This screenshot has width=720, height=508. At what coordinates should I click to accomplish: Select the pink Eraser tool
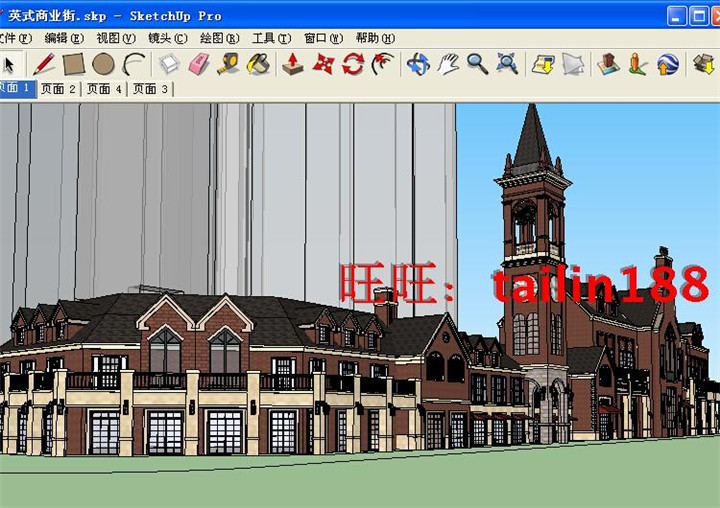[x=199, y=64]
